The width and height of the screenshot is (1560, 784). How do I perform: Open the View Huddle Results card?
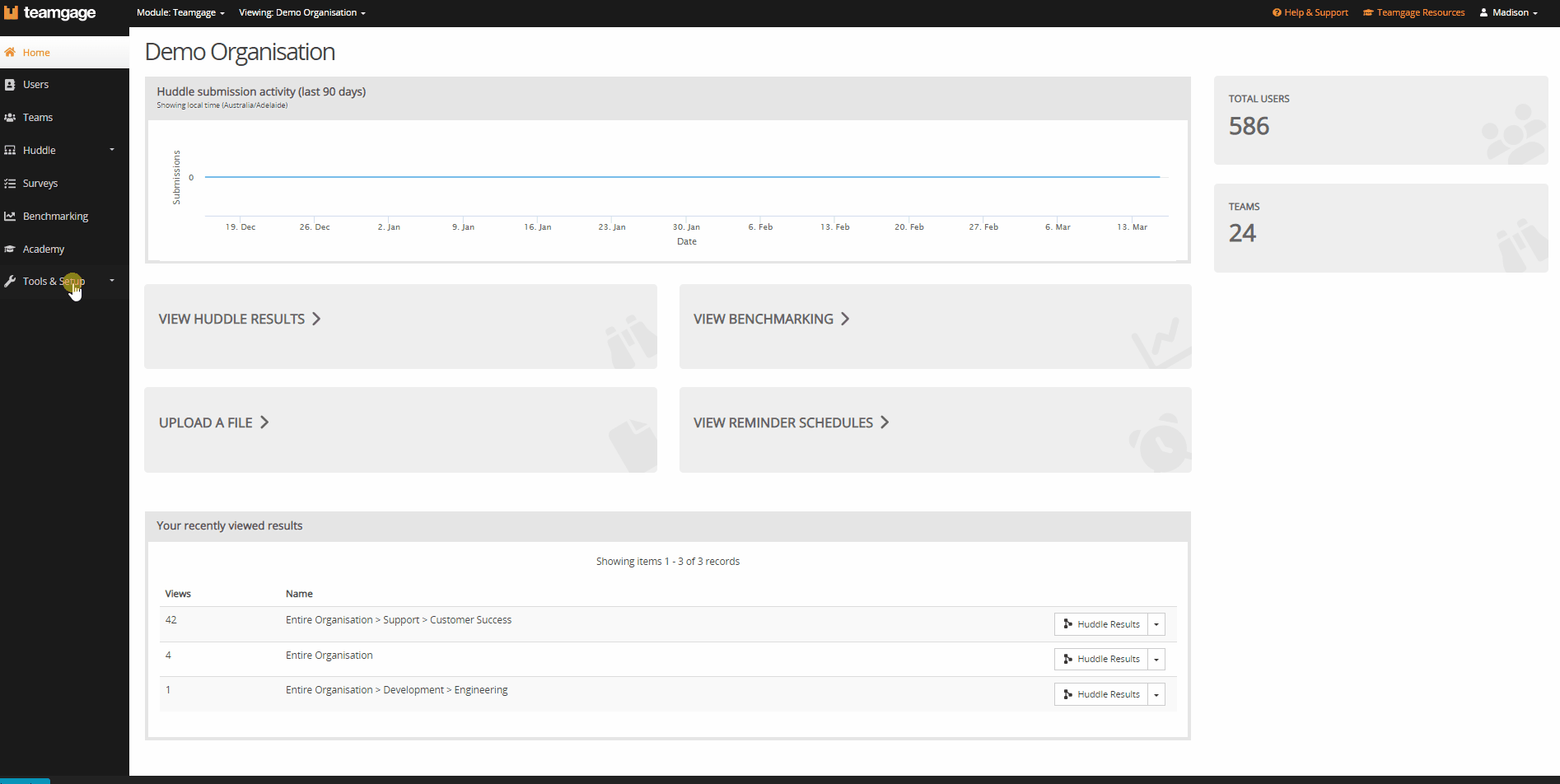pos(400,327)
